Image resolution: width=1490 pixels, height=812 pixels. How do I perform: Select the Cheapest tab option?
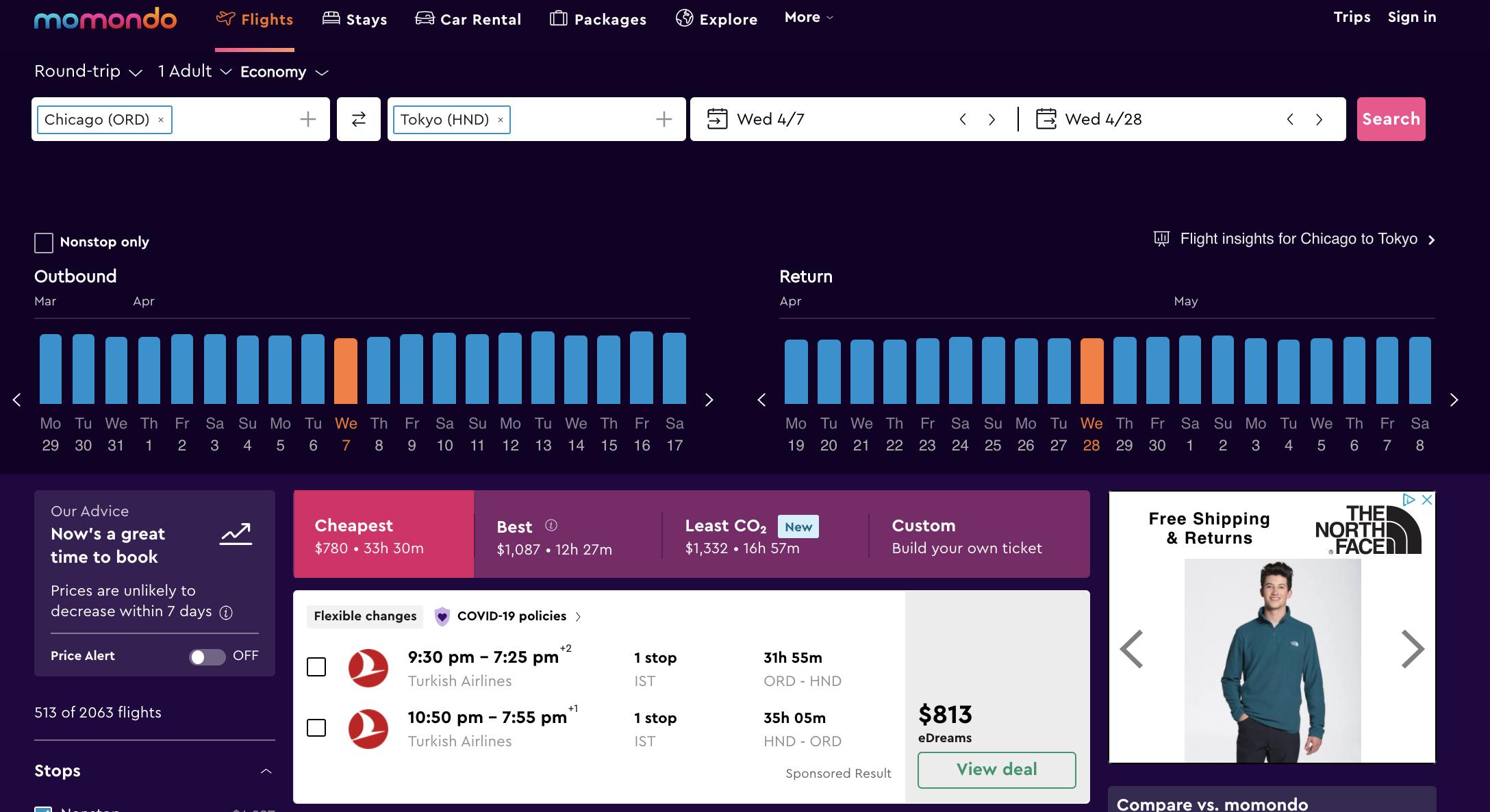(x=383, y=534)
